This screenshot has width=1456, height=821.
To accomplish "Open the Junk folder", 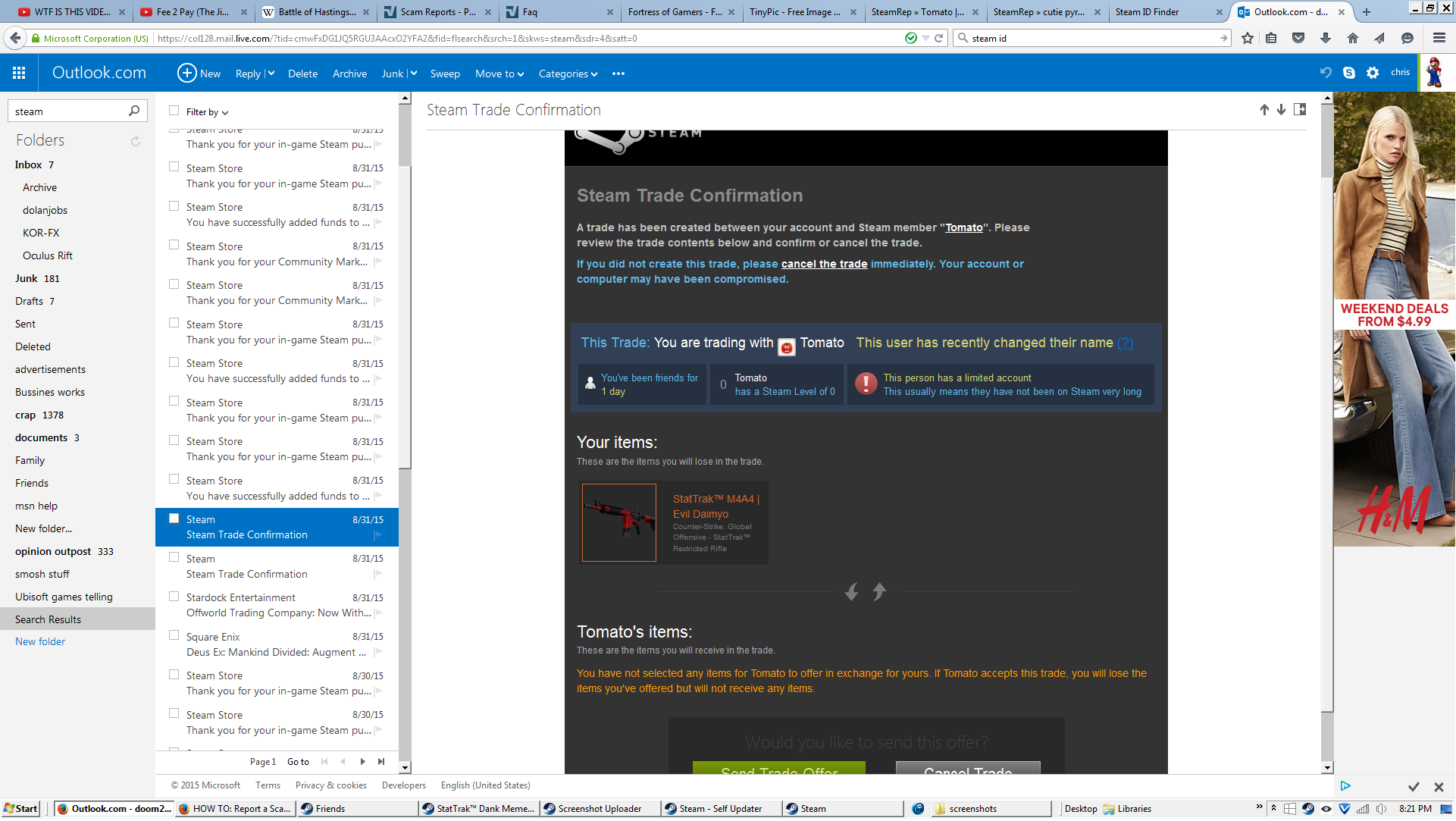I will pyautogui.click(x=27, y=278).
